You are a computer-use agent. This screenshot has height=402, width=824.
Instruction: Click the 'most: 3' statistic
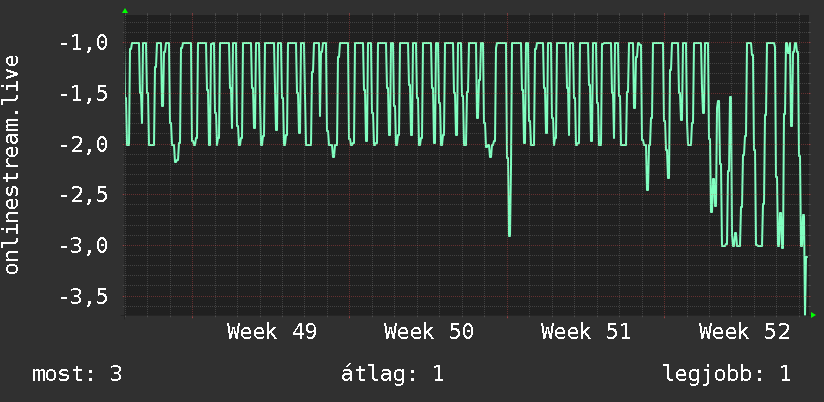coord(77,374)
